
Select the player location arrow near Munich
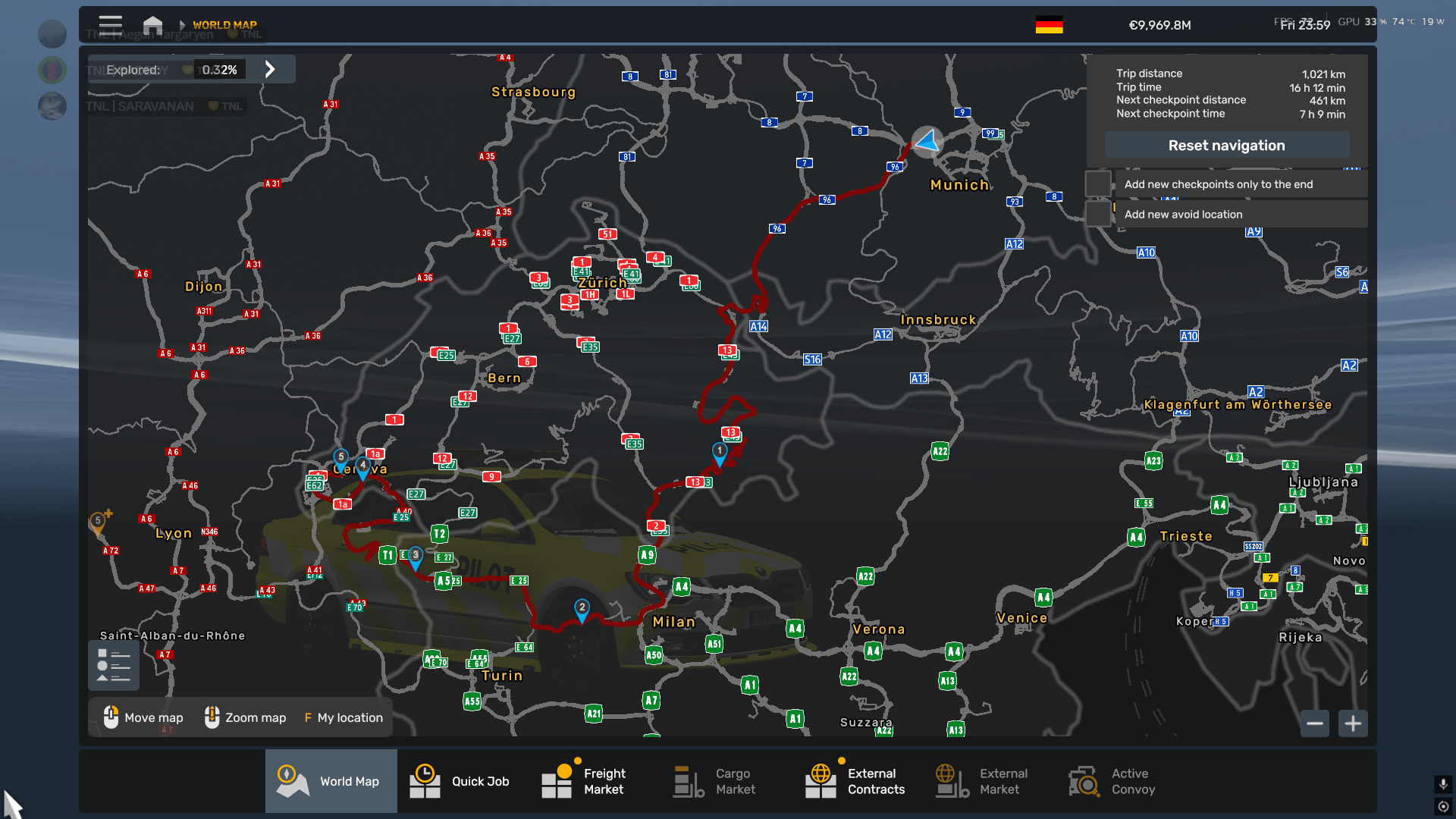(x=927, y=141)
